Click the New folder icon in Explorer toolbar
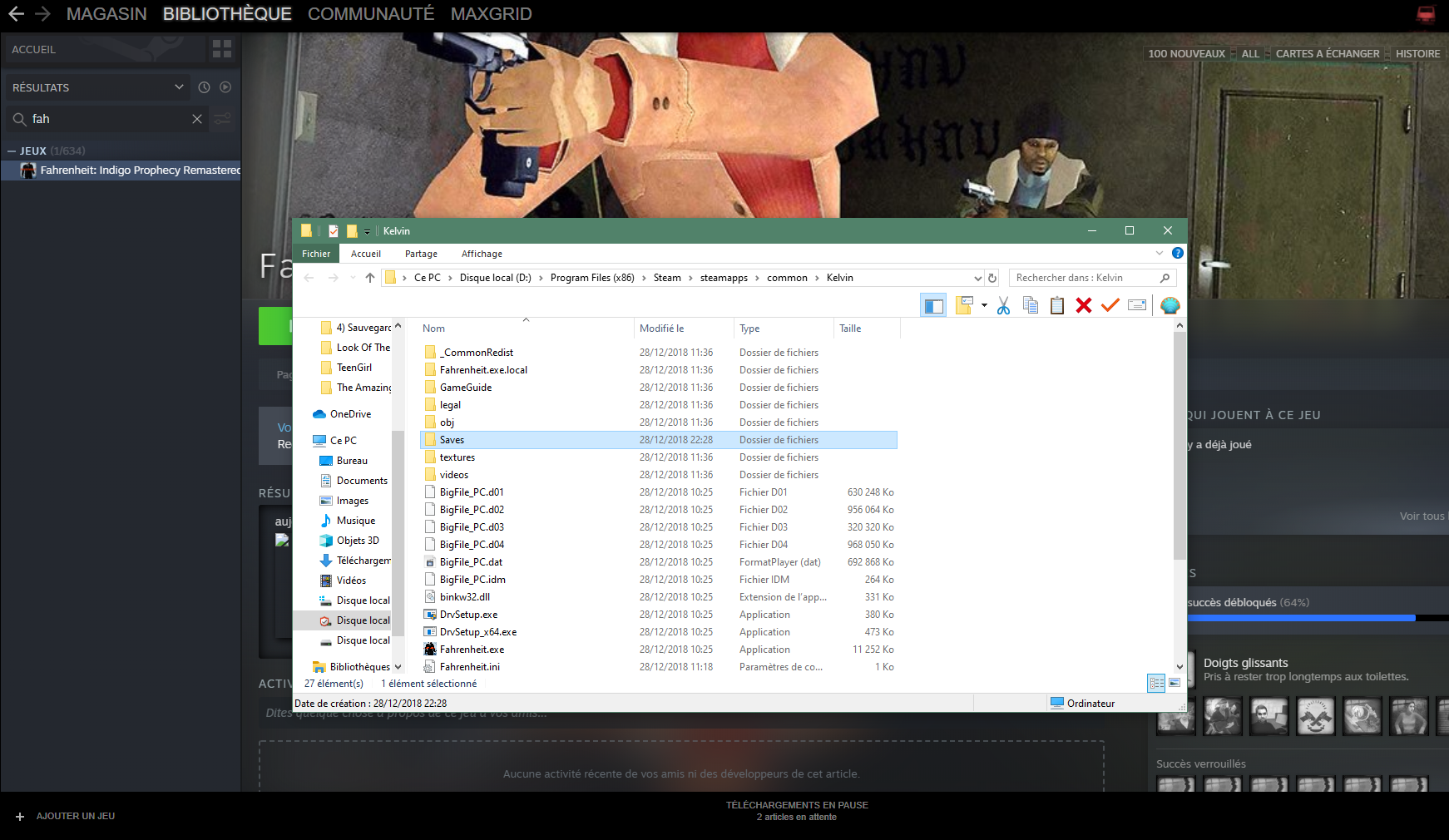The height and width of the screenshot is (840, 1449). [964, 305]
